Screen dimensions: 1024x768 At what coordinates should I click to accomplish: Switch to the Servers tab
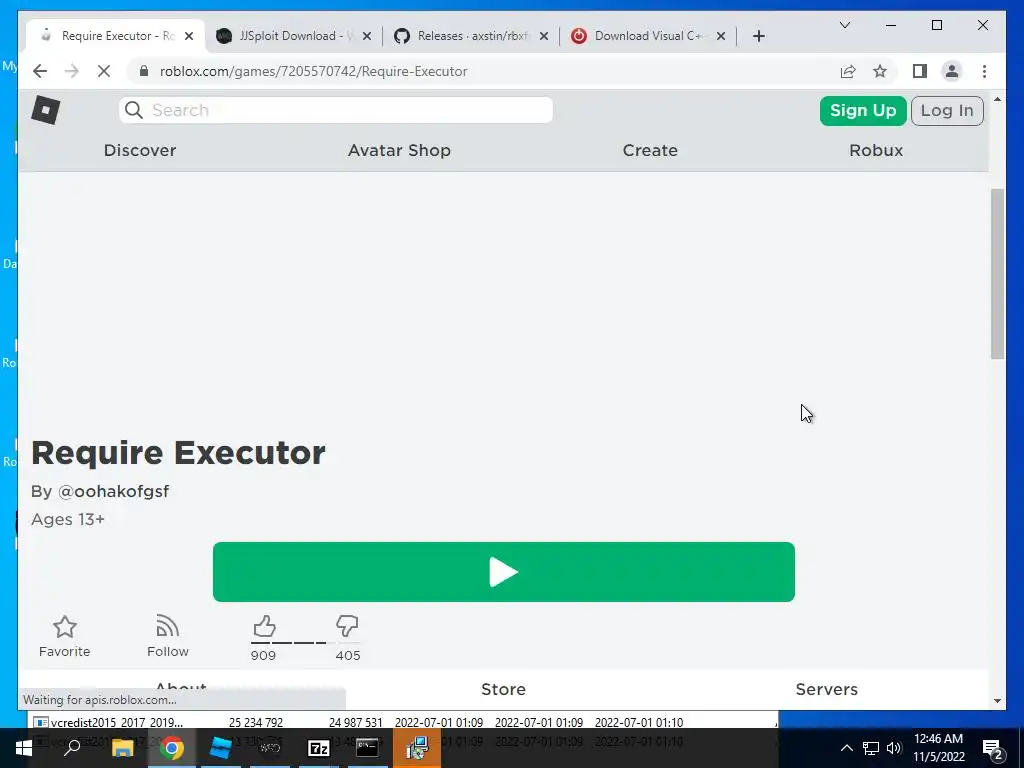(826, 689)
